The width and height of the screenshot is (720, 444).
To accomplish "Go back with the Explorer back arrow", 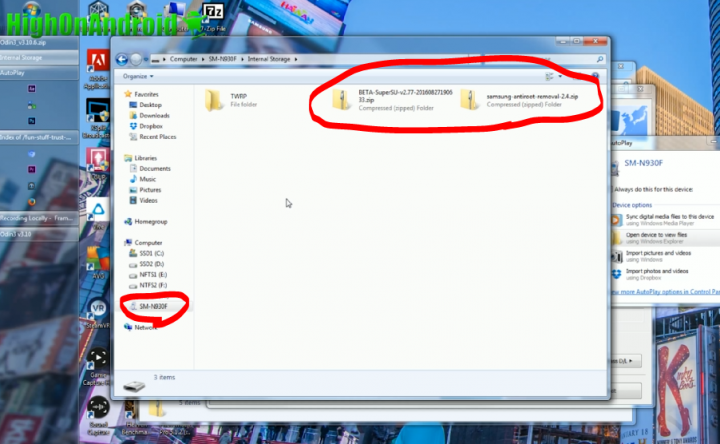I will pos(122,59).
